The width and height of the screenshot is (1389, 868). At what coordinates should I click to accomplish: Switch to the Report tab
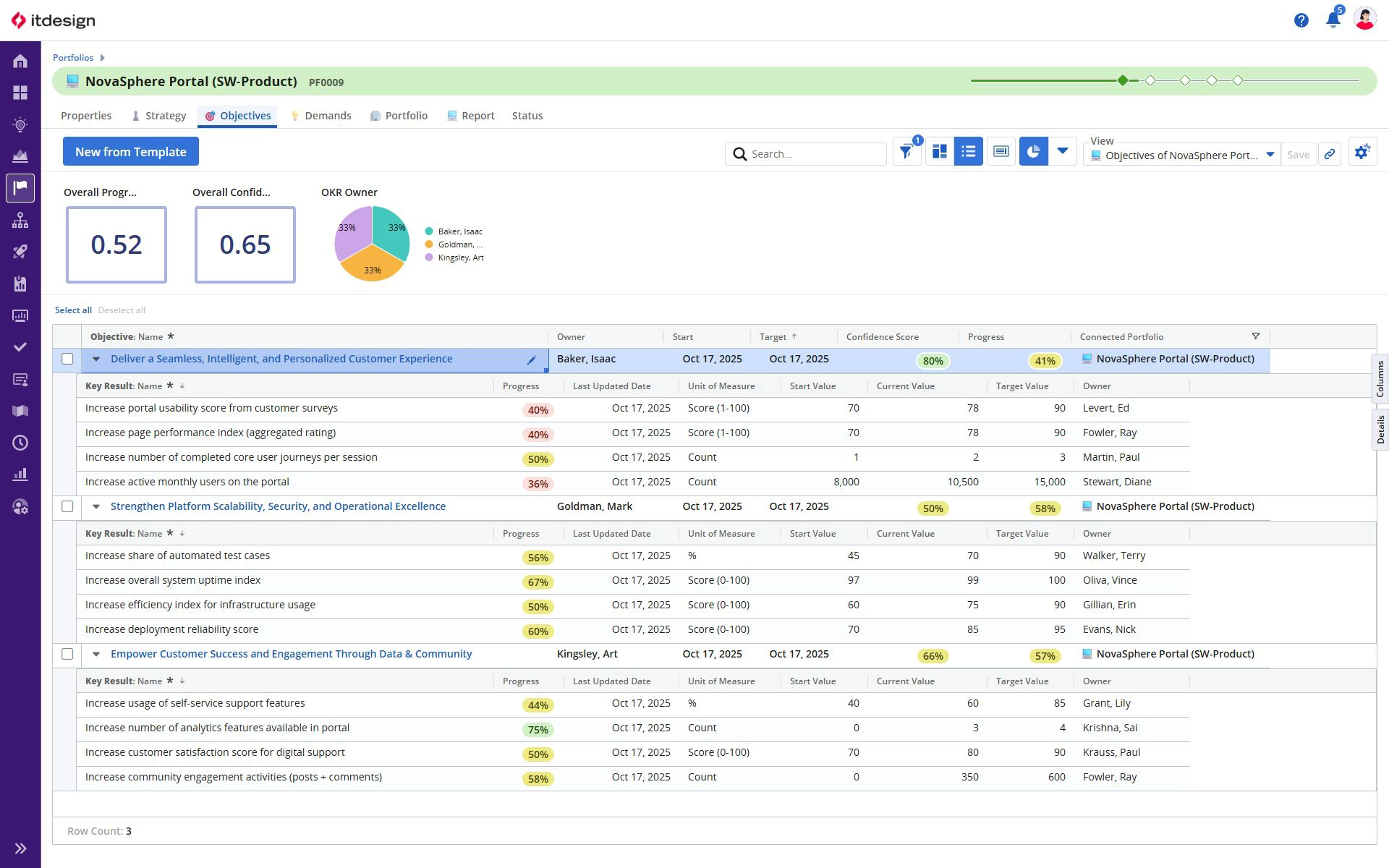(470, 116)
